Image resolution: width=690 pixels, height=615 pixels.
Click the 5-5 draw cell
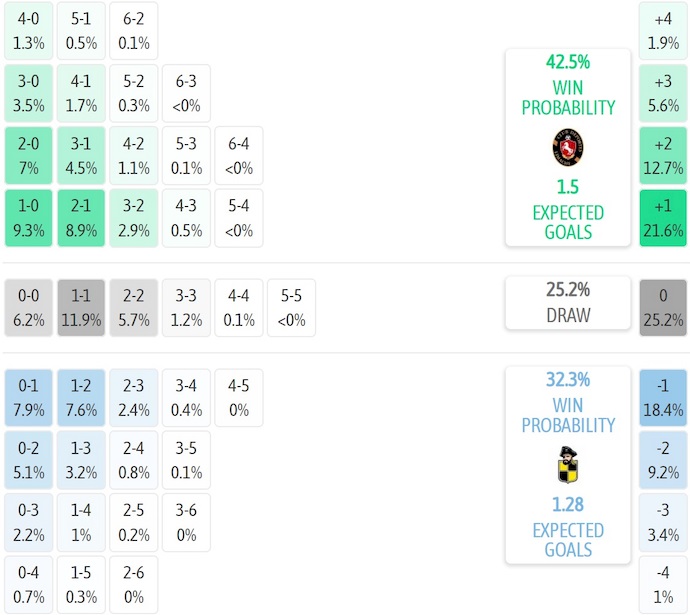[291, 308]
